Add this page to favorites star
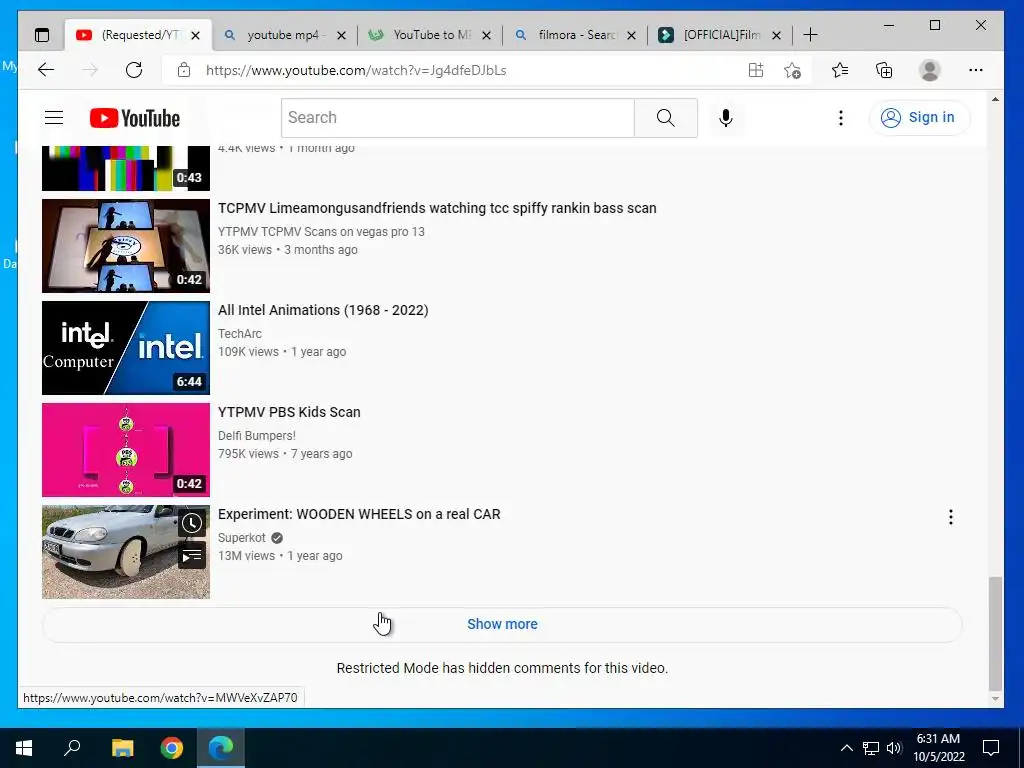The width and height of the screenshot is (1024, 768). coord(792,70)
